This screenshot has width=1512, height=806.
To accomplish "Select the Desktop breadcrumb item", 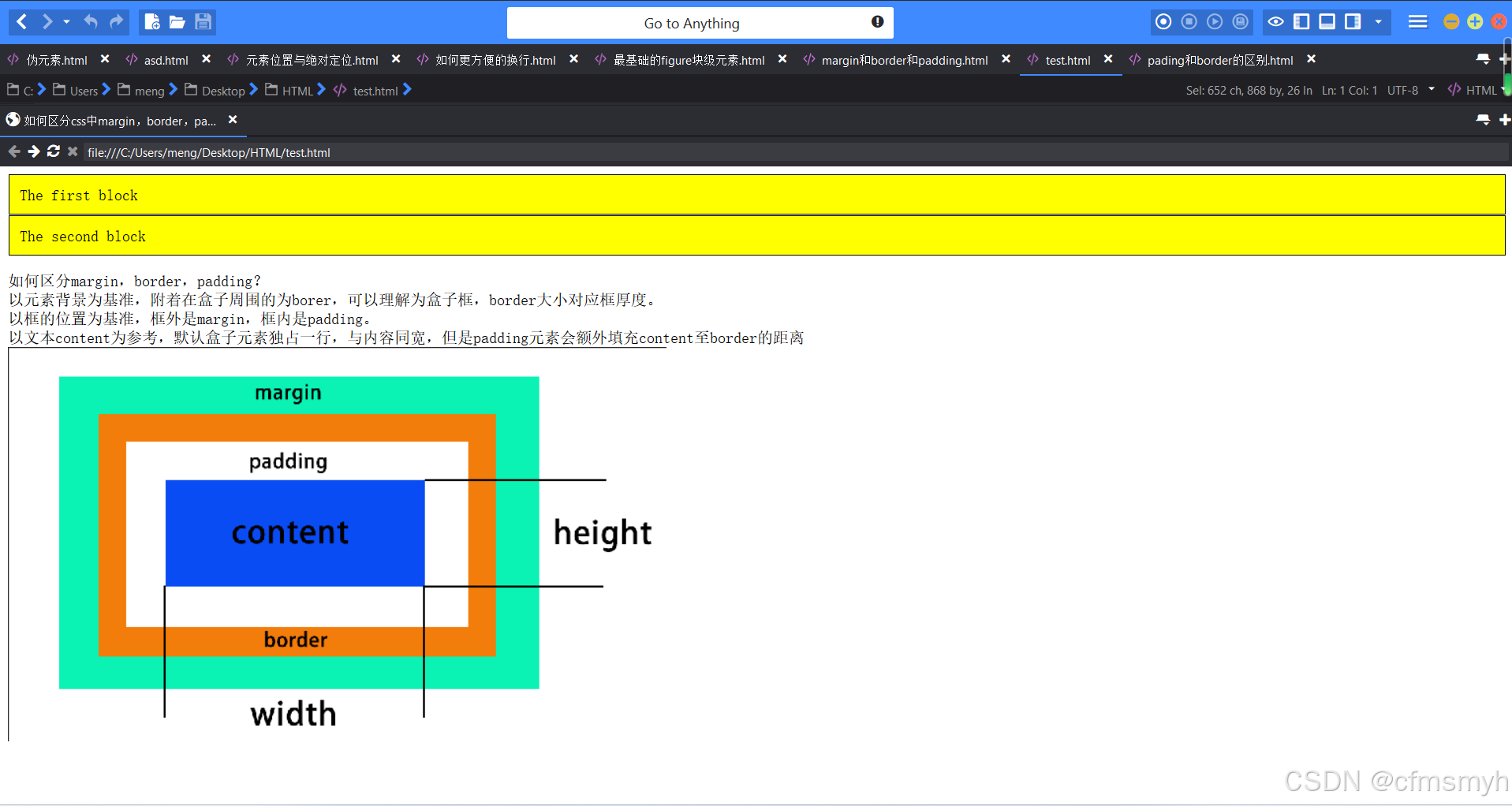I will point(223,90).
